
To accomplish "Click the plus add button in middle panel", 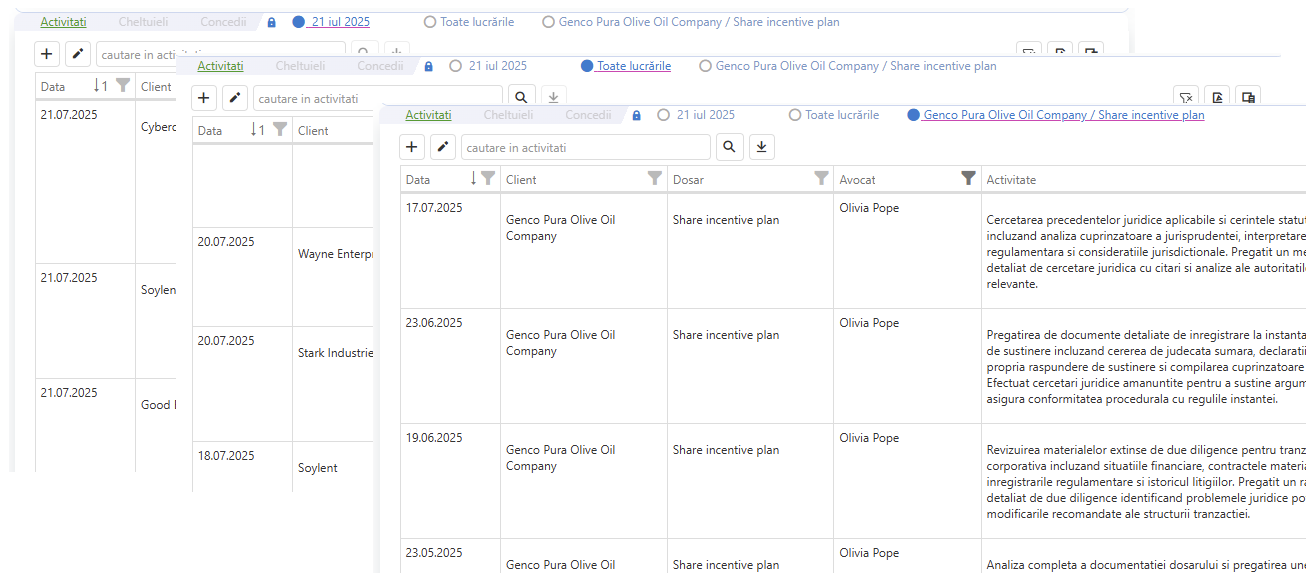I will tap(204, 98).
